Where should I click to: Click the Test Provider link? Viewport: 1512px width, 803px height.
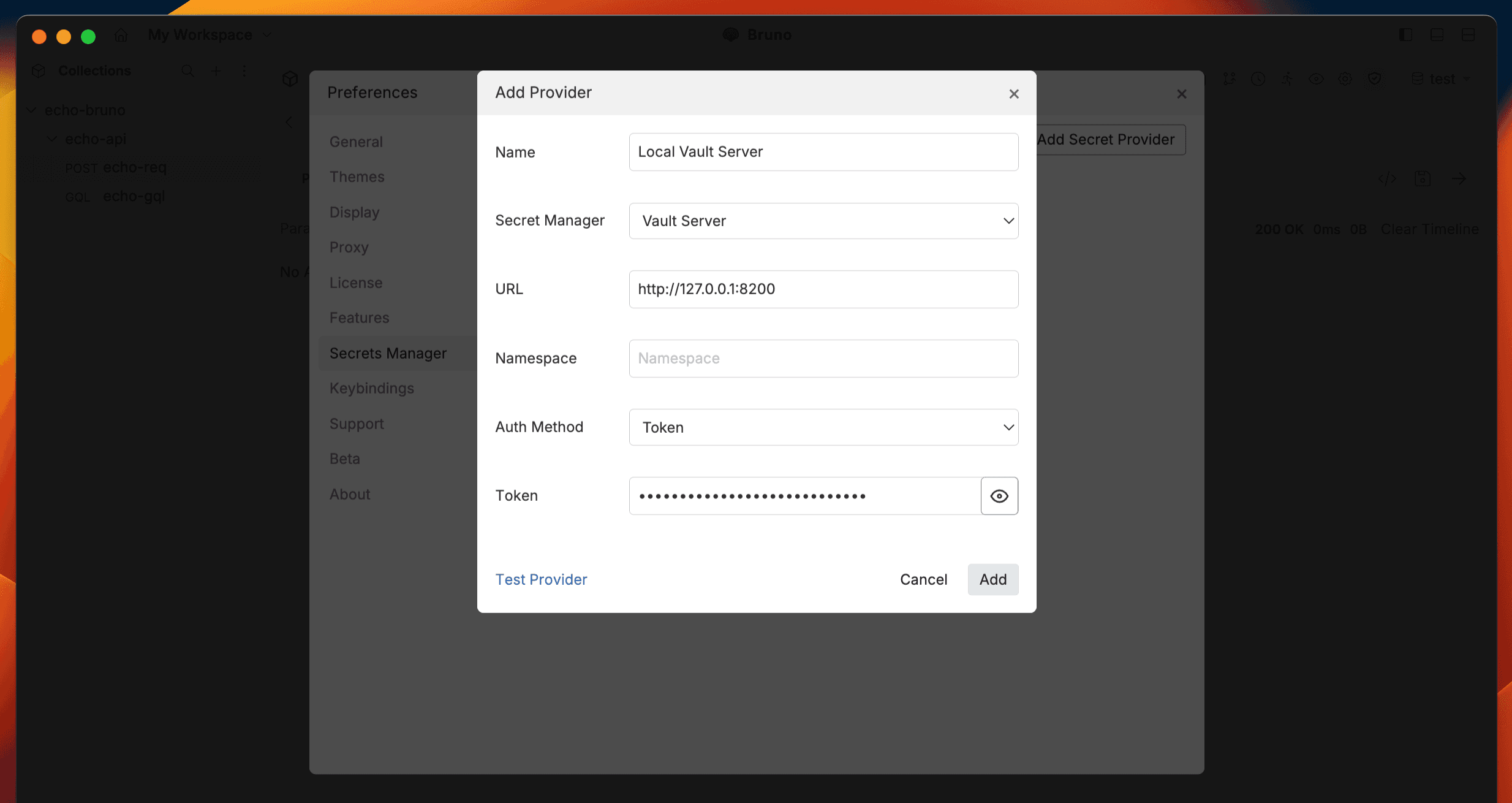pyautogui.click(x=541, y=579)
